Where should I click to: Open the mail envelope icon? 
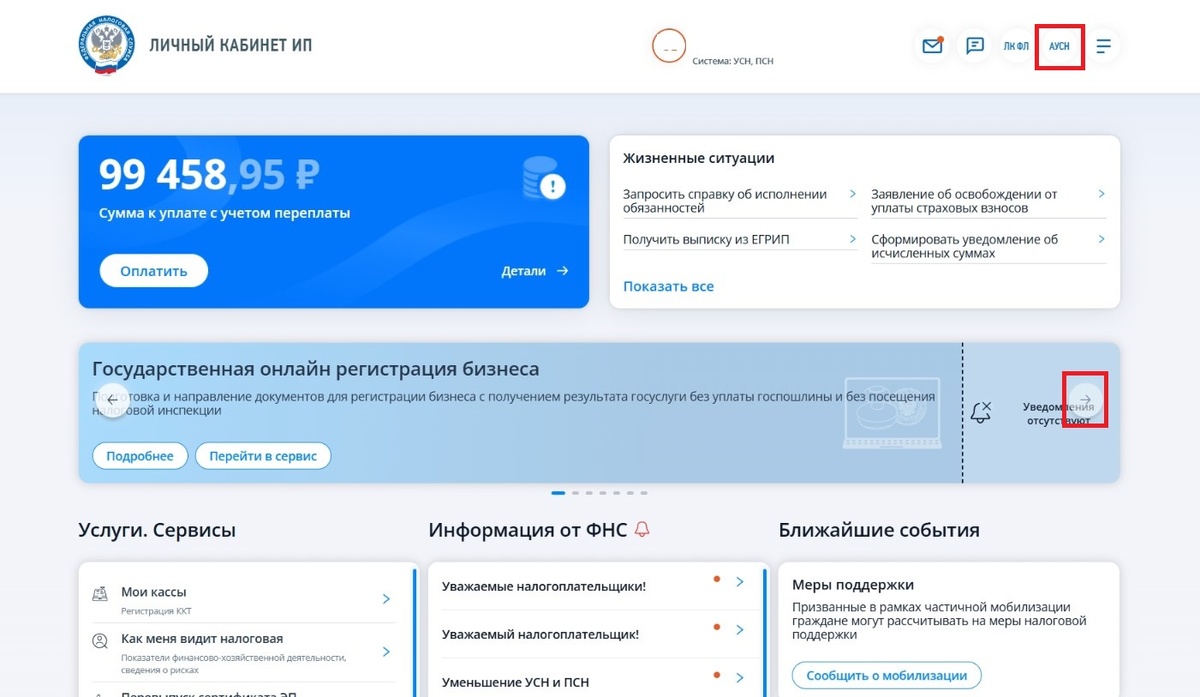(932, 46)
